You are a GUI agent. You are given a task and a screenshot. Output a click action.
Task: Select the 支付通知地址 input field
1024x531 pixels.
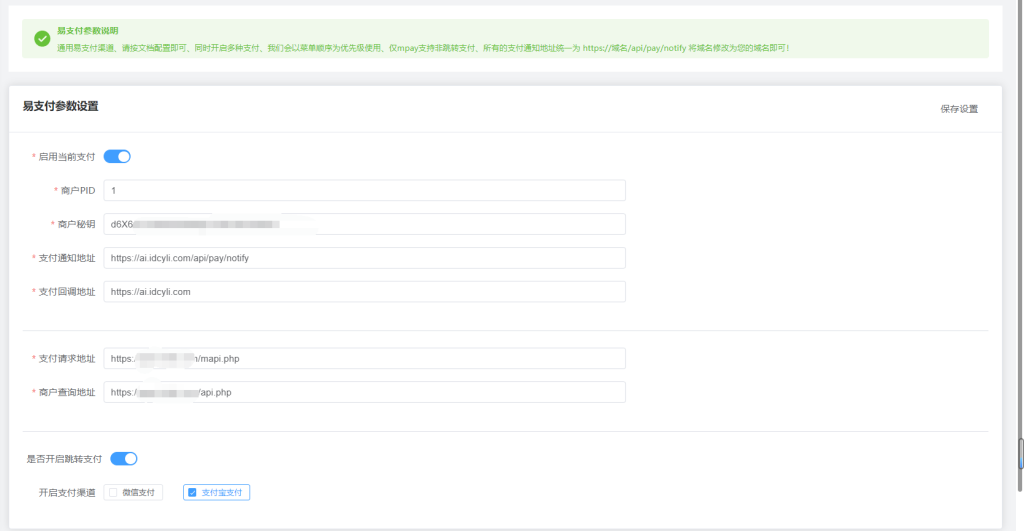click(364, 258)
